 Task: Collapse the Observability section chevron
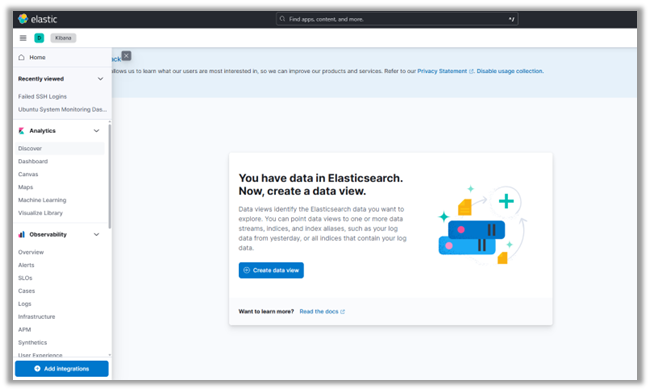click(x=97, y=235)
